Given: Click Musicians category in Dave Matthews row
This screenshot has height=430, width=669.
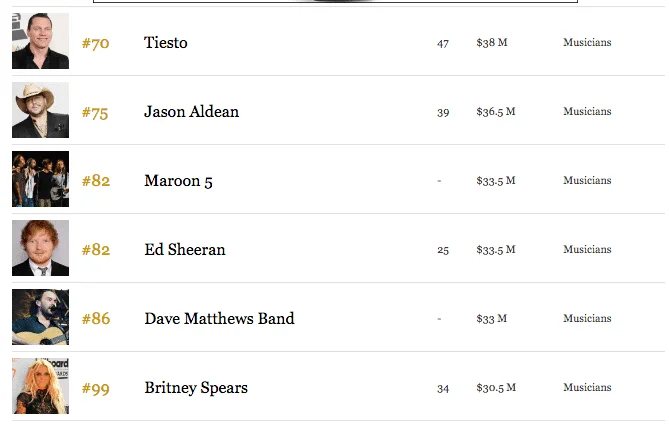Looking at the screenshot, I should point(587,318).
